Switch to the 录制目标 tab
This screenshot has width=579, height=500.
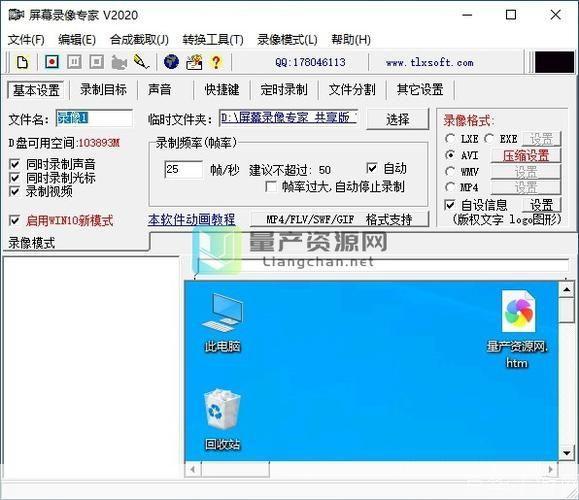click(x=103, y=90)
